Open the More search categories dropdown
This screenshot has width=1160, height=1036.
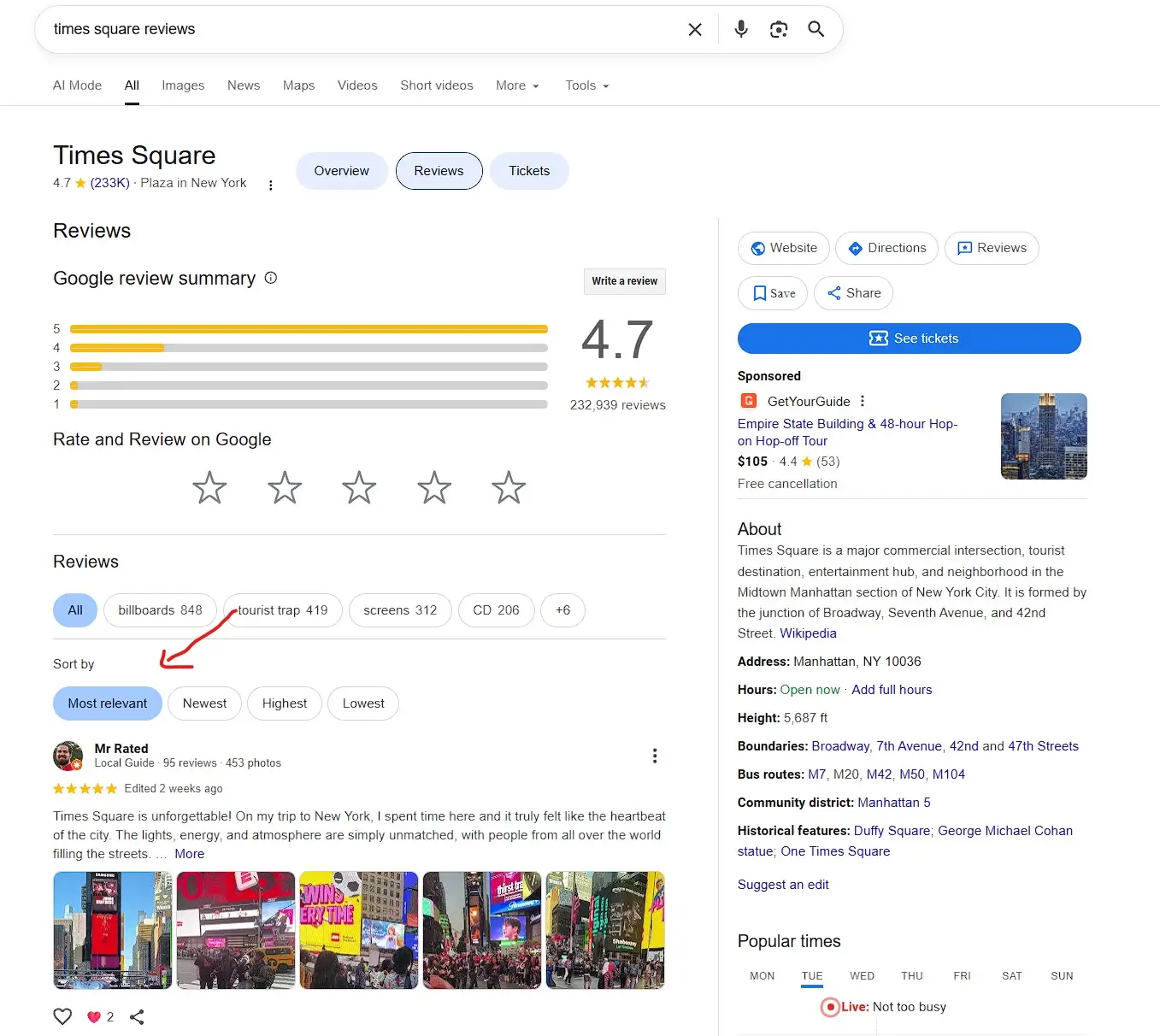point(516,85)
